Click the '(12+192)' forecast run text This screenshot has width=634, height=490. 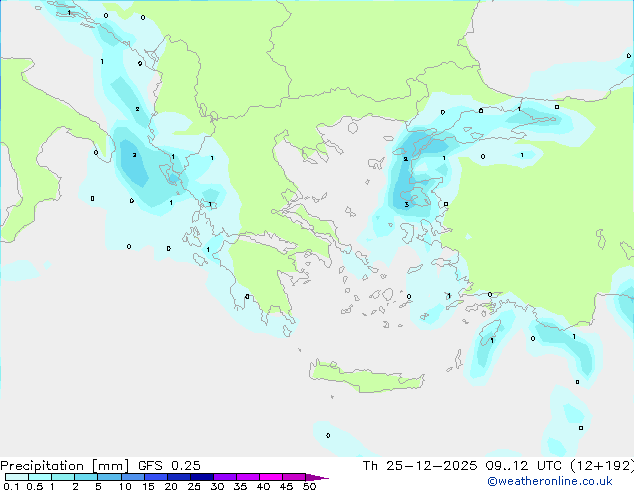tap(602, 466)
